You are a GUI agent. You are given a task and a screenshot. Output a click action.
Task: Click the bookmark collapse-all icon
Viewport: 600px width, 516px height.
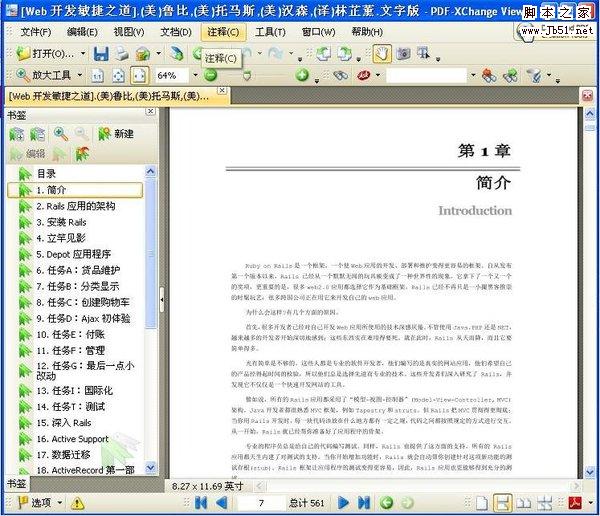pyautogui.click(x=38, y=134)
